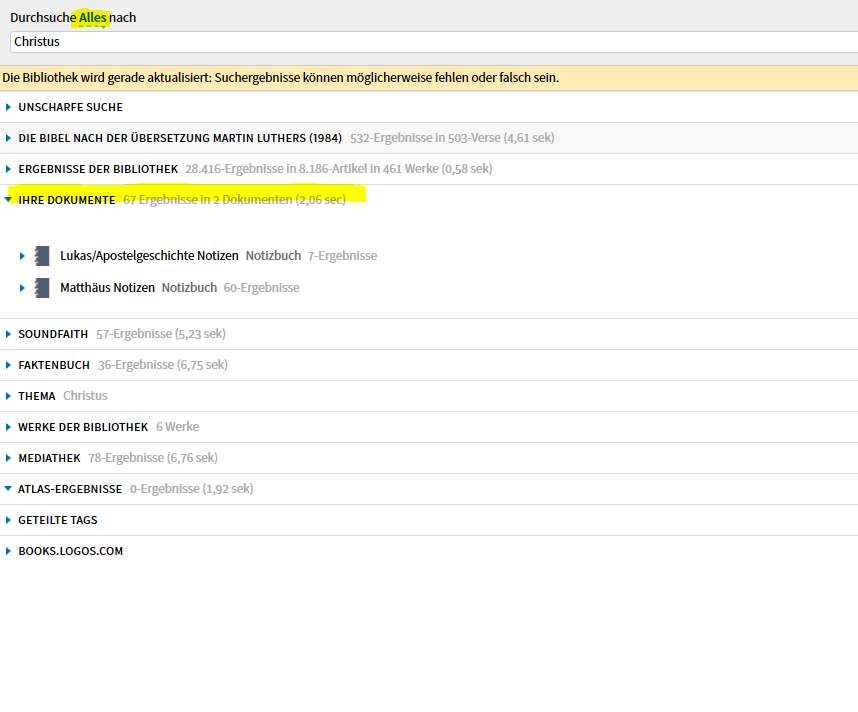Open the Lukas/Apostelgeschichte Notizen document

point(149,256)
